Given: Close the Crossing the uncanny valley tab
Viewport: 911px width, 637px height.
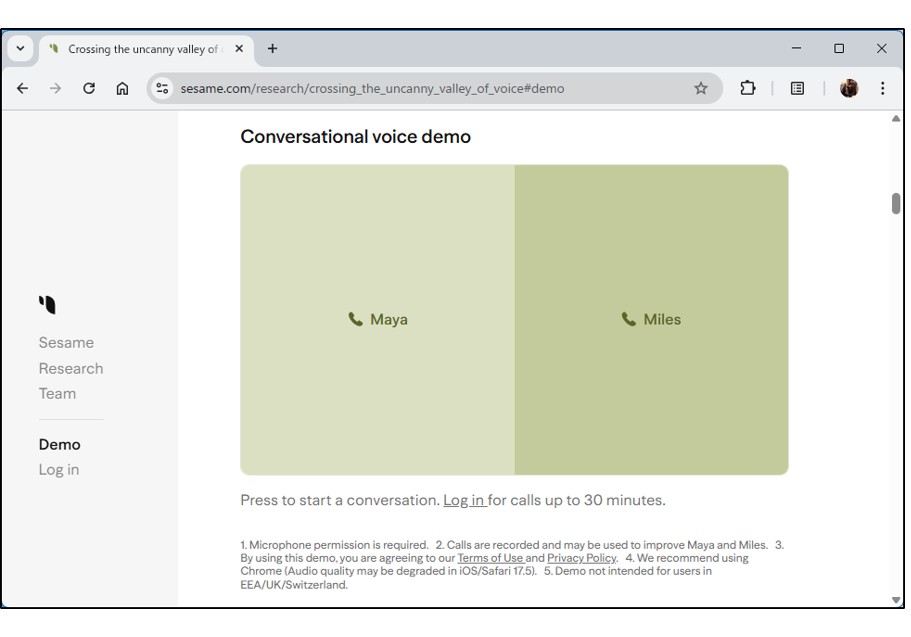Looking at the screenshot, I should tap(239, 49).
